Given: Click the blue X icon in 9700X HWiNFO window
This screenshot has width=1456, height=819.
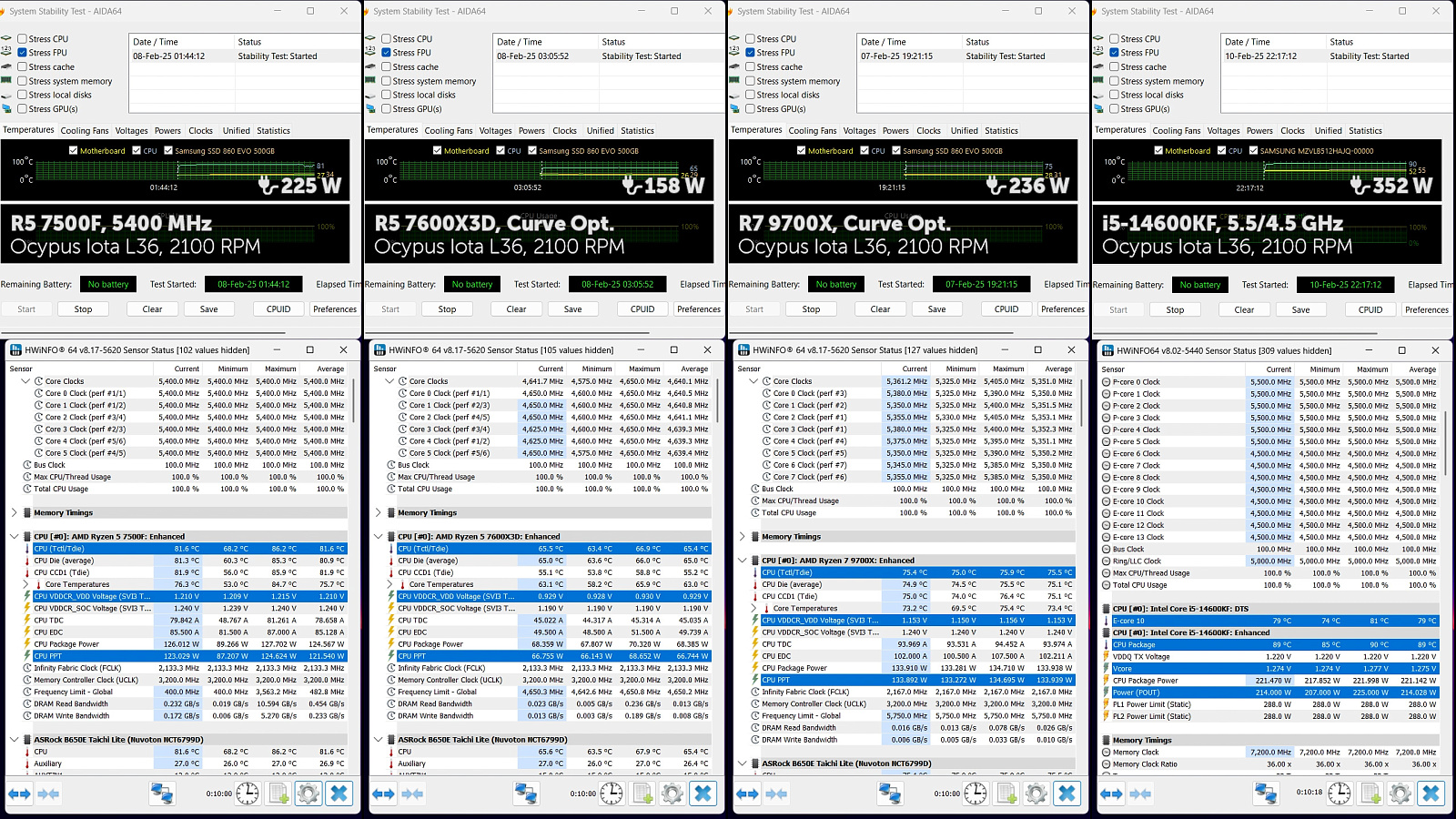Looking at the screenshot, I should [x=1067, y=794].
